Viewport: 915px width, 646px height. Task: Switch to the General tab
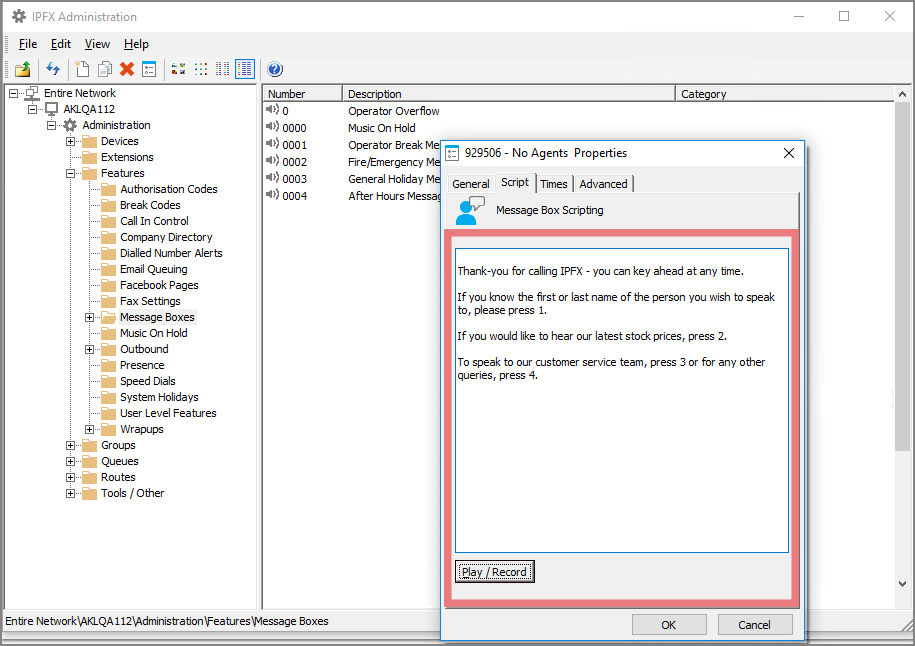(470, 184)
